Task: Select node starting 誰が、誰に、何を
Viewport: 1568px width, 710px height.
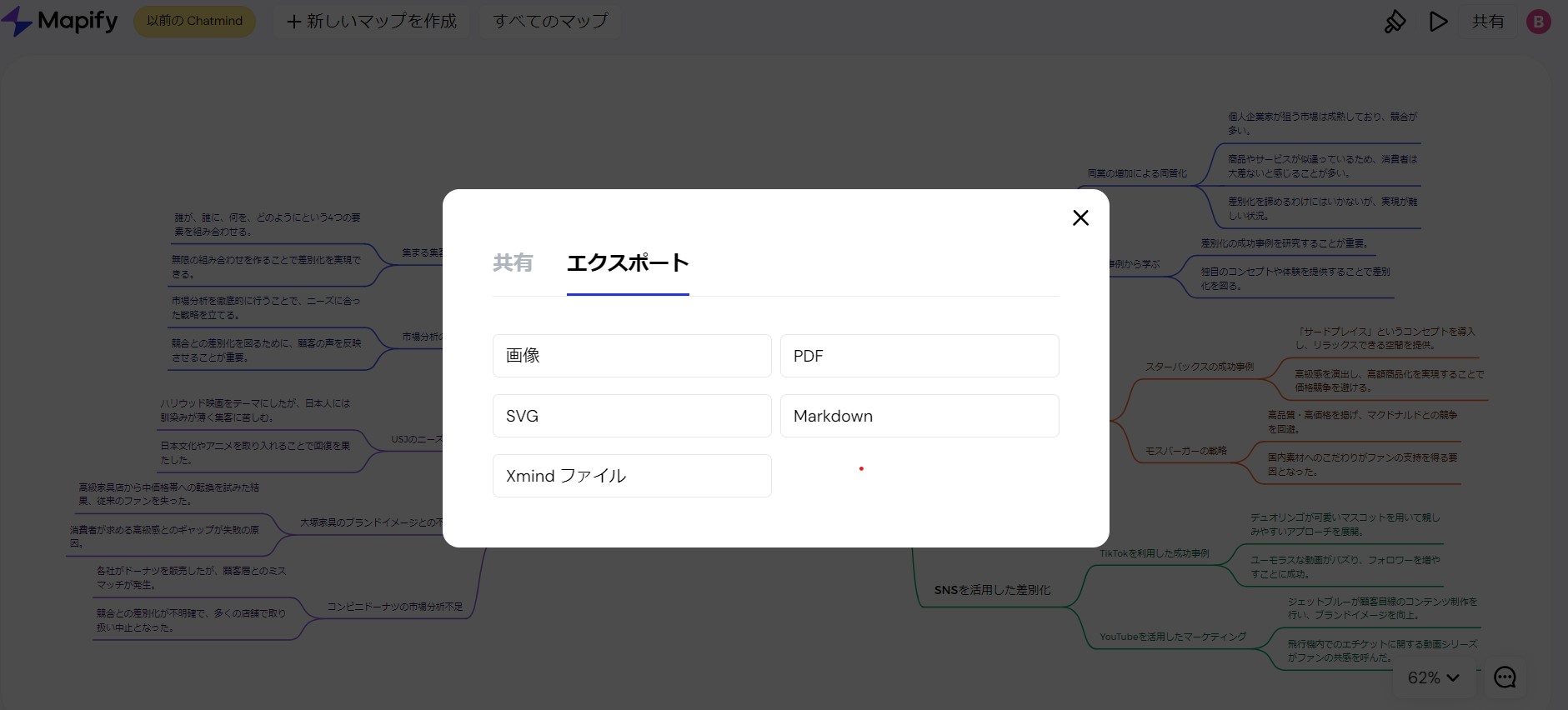Action: [x=268, y=224]
